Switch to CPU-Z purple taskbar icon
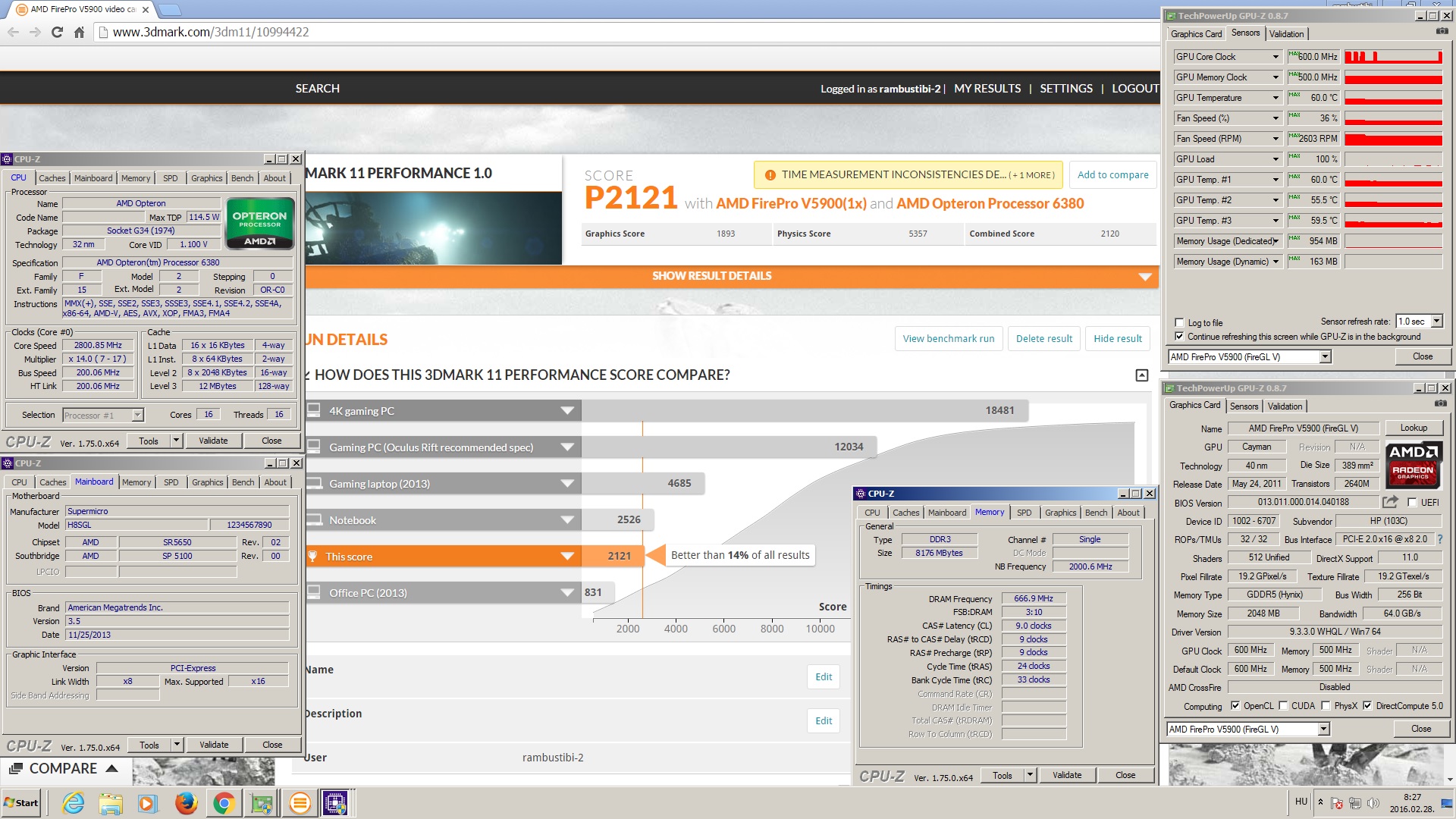Viewport: 1456px width, 819px height. tap(335, 803)
